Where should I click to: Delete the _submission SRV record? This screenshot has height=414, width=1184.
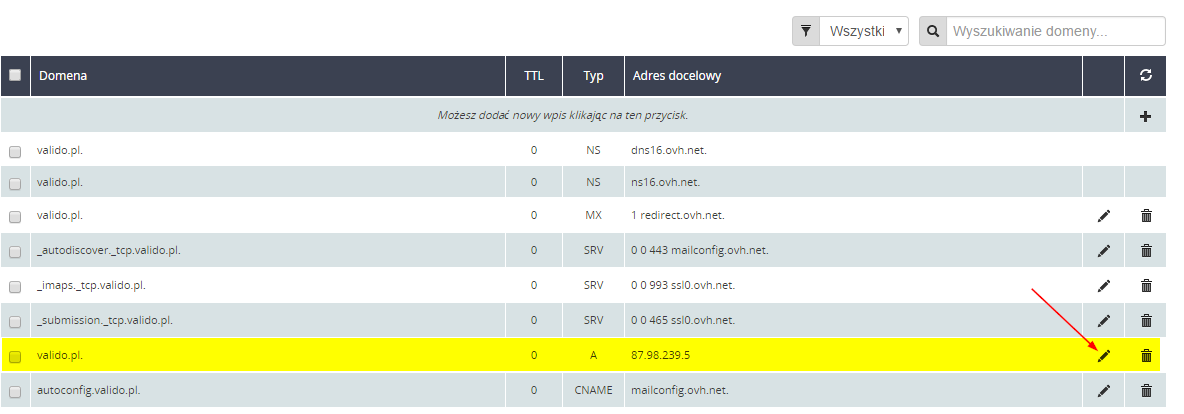tap(1146, 320)
